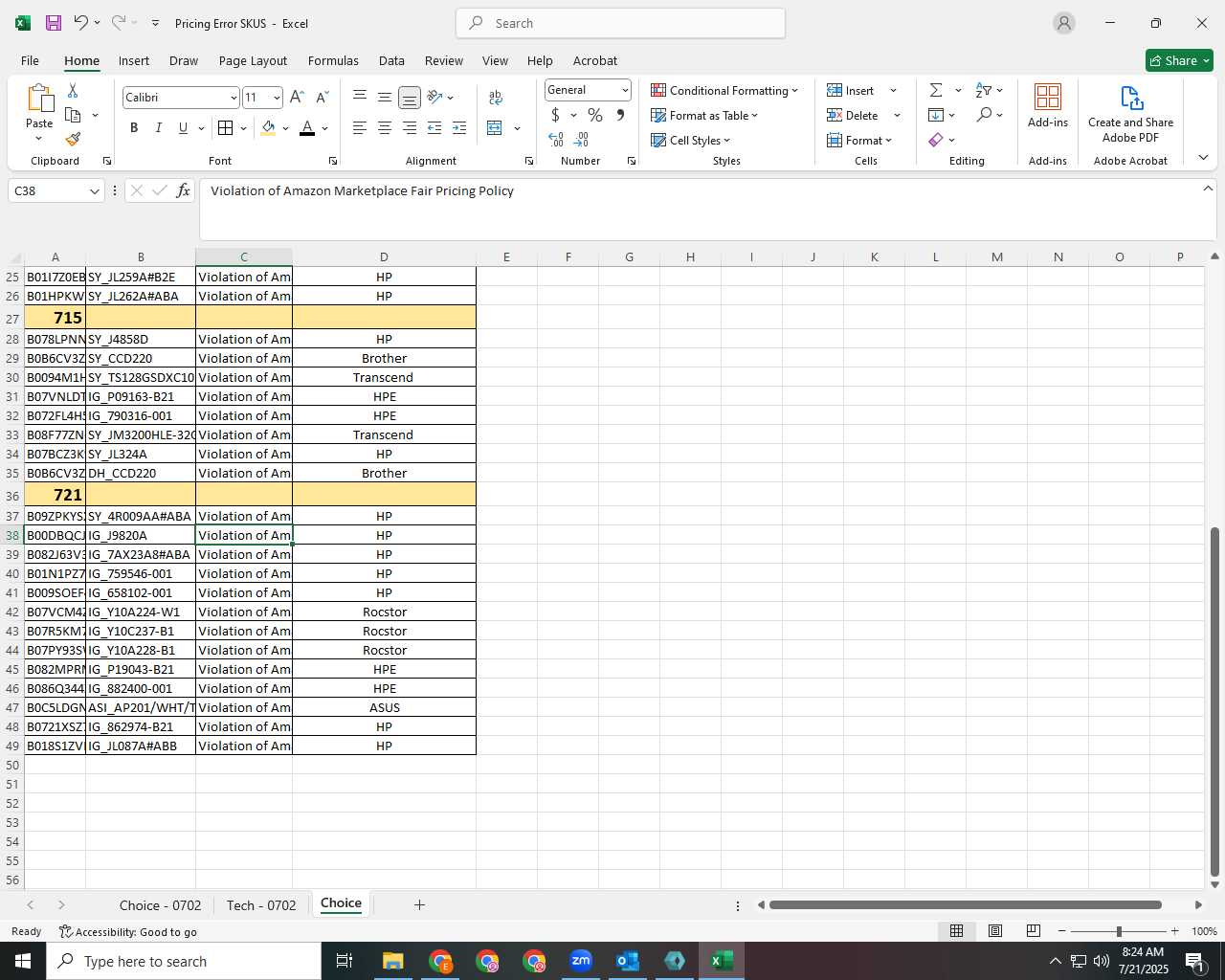Expand Format as Table menu

pyautogui.click(x=704, y=115)
